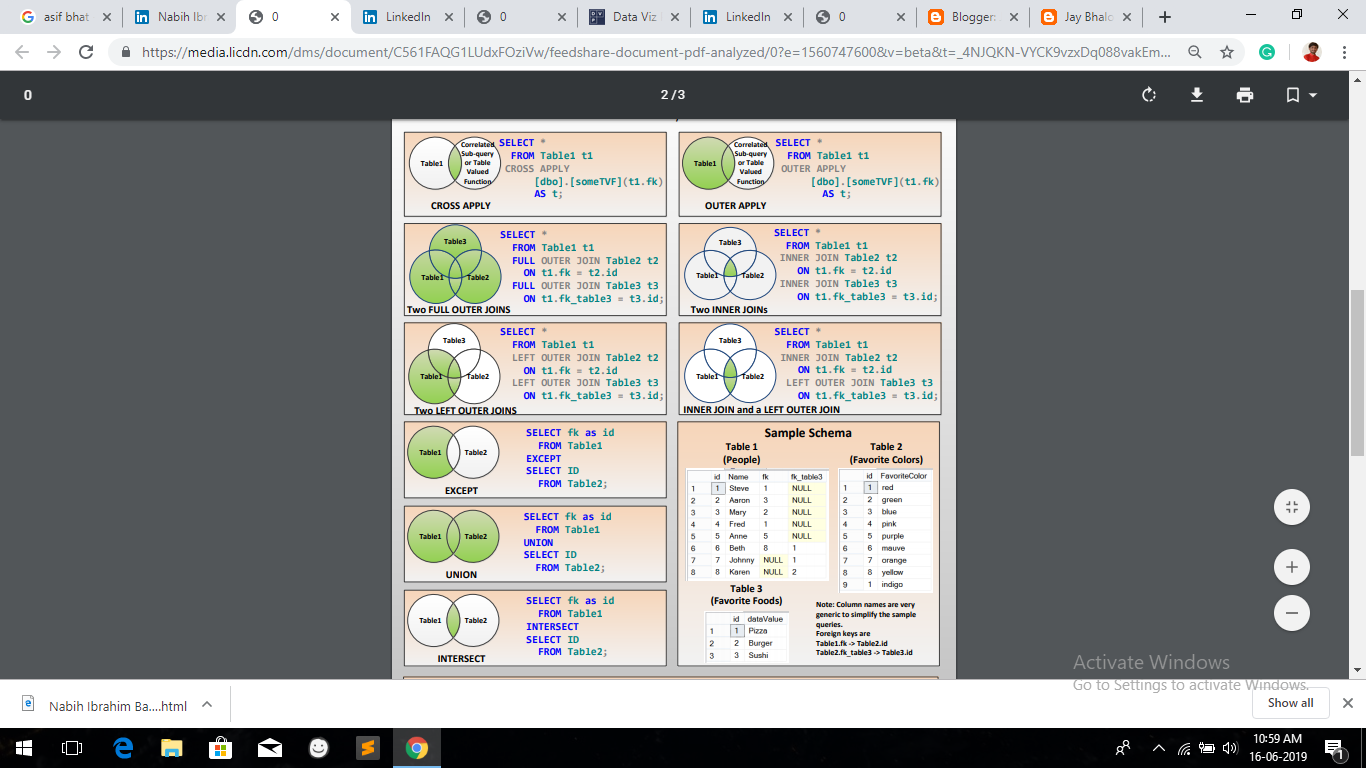Image resolution: width=1366 pixels, height=768 pixels.
Task: Open Task View on the taskbar
Action: [x=72, y=747]
